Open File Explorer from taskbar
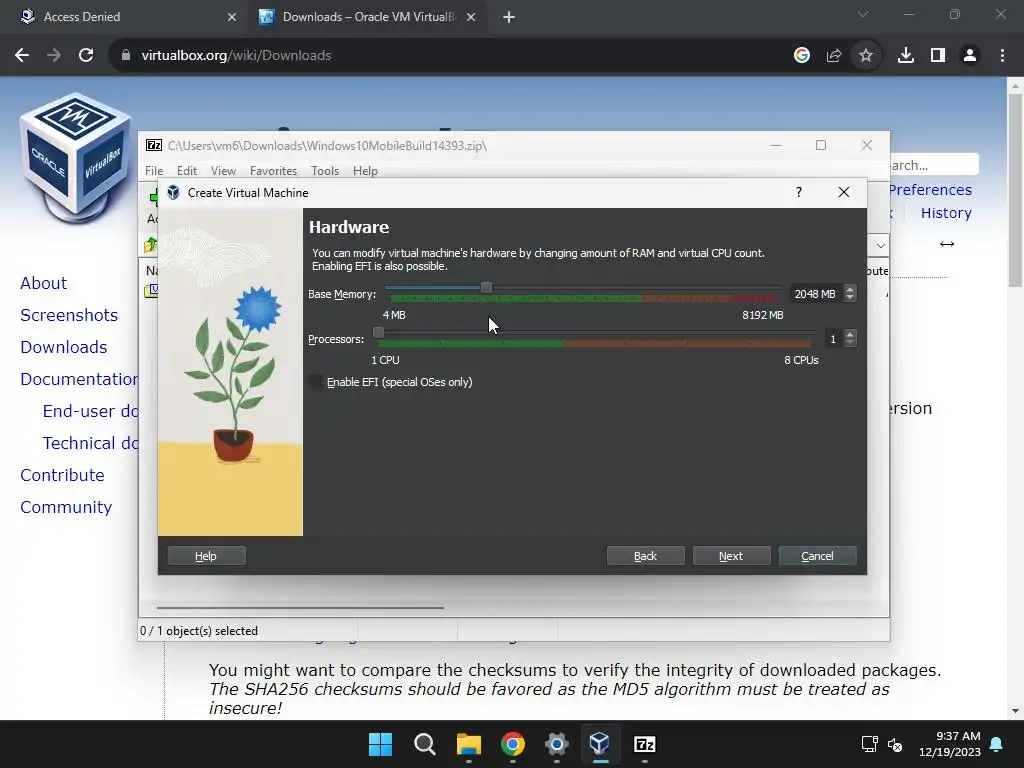The width and height of the screenshot is (1024, 768). [x=469, y=744]
